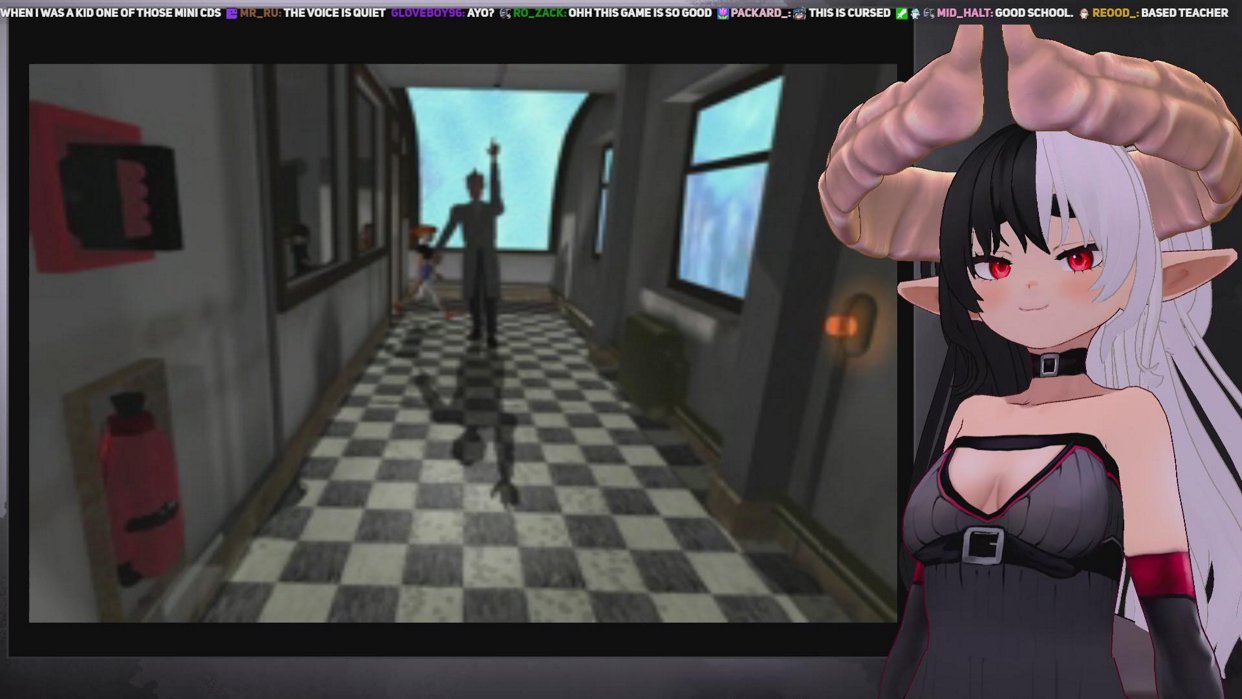Screen dimensions: 1242x699
Task: Click username MID_HALT in chat ticker
Action: point(964,13)
